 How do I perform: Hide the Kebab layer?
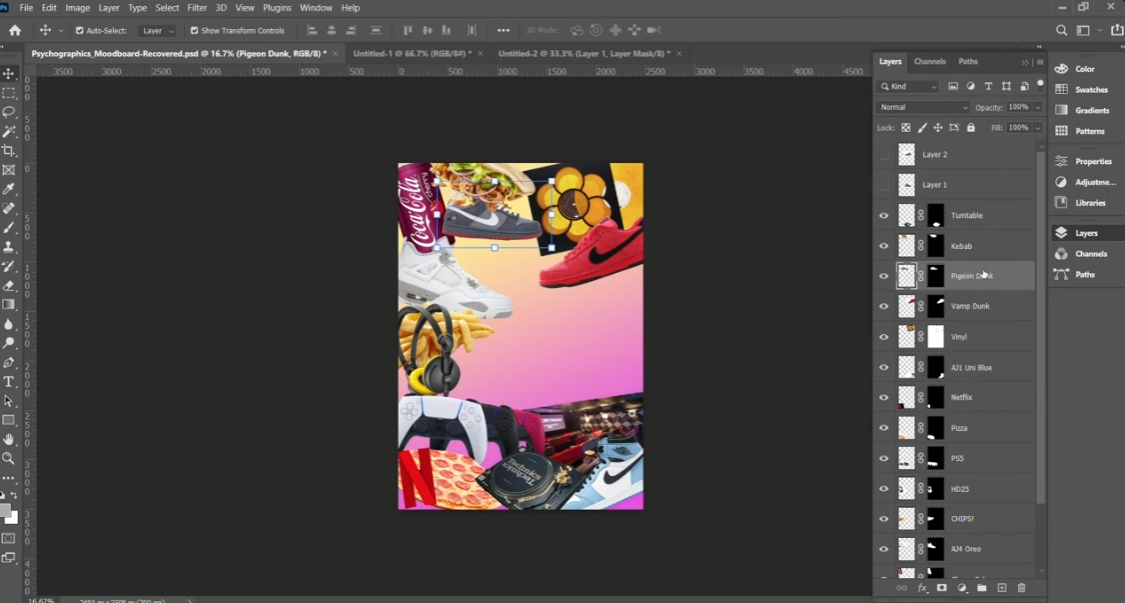(x=884, y=246)
